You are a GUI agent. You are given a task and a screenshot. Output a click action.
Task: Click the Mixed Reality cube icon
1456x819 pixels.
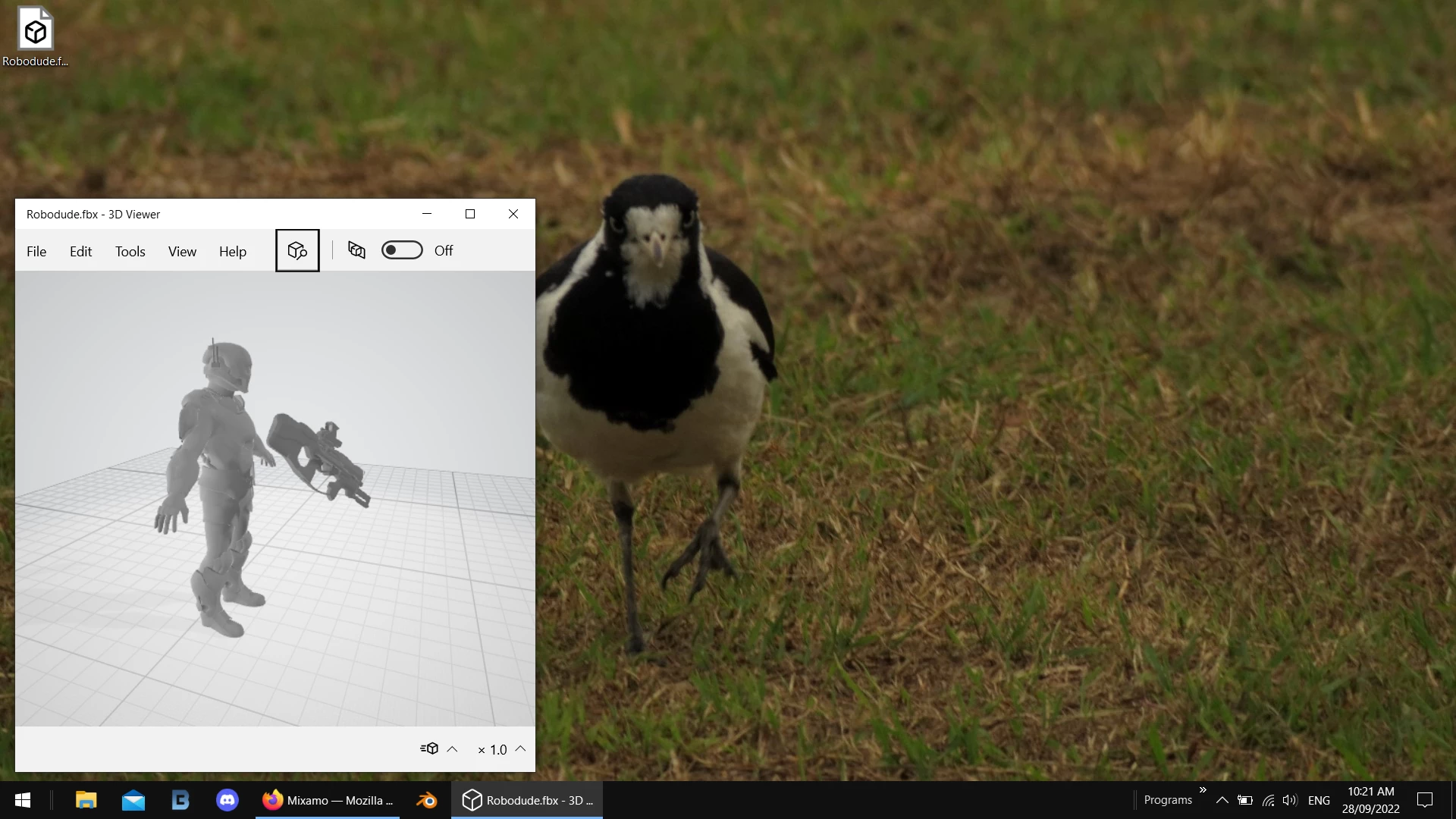pos(356,250)
